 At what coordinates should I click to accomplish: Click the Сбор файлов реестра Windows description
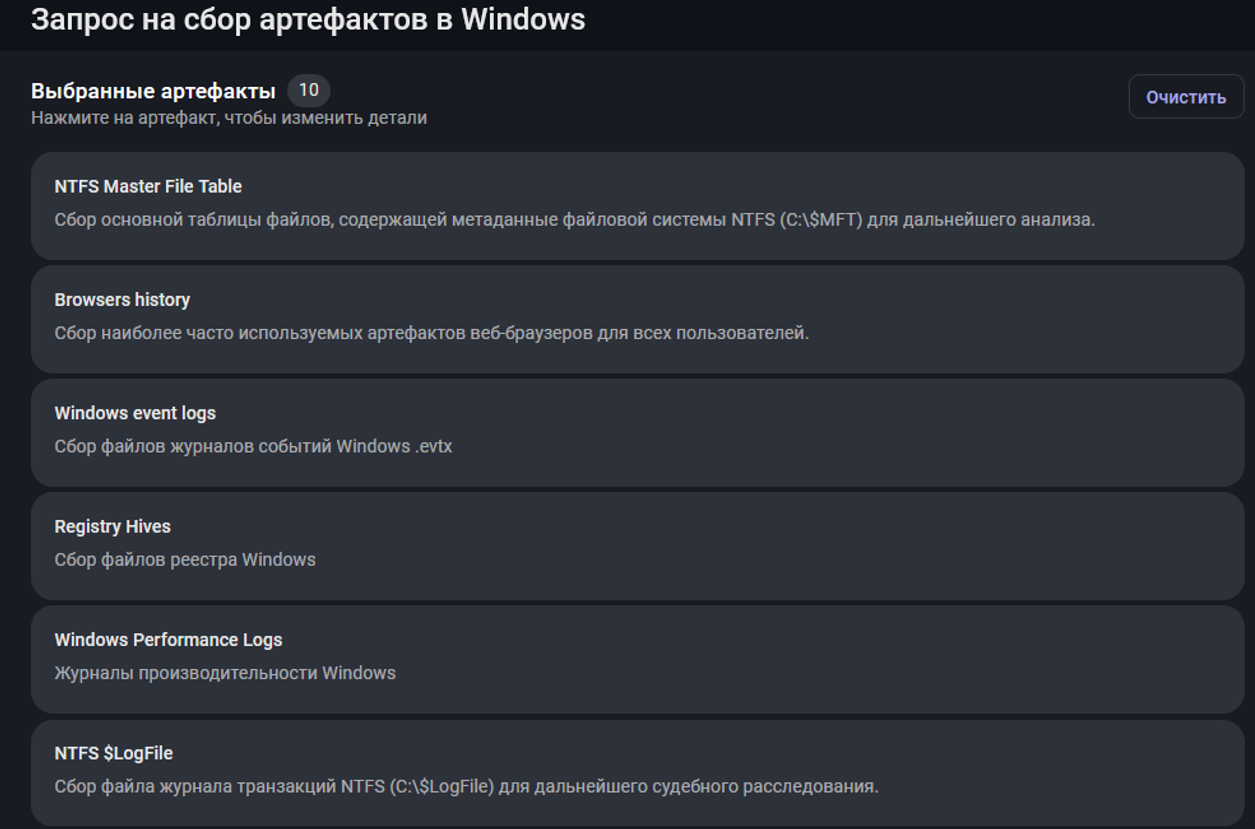point(185,560)
